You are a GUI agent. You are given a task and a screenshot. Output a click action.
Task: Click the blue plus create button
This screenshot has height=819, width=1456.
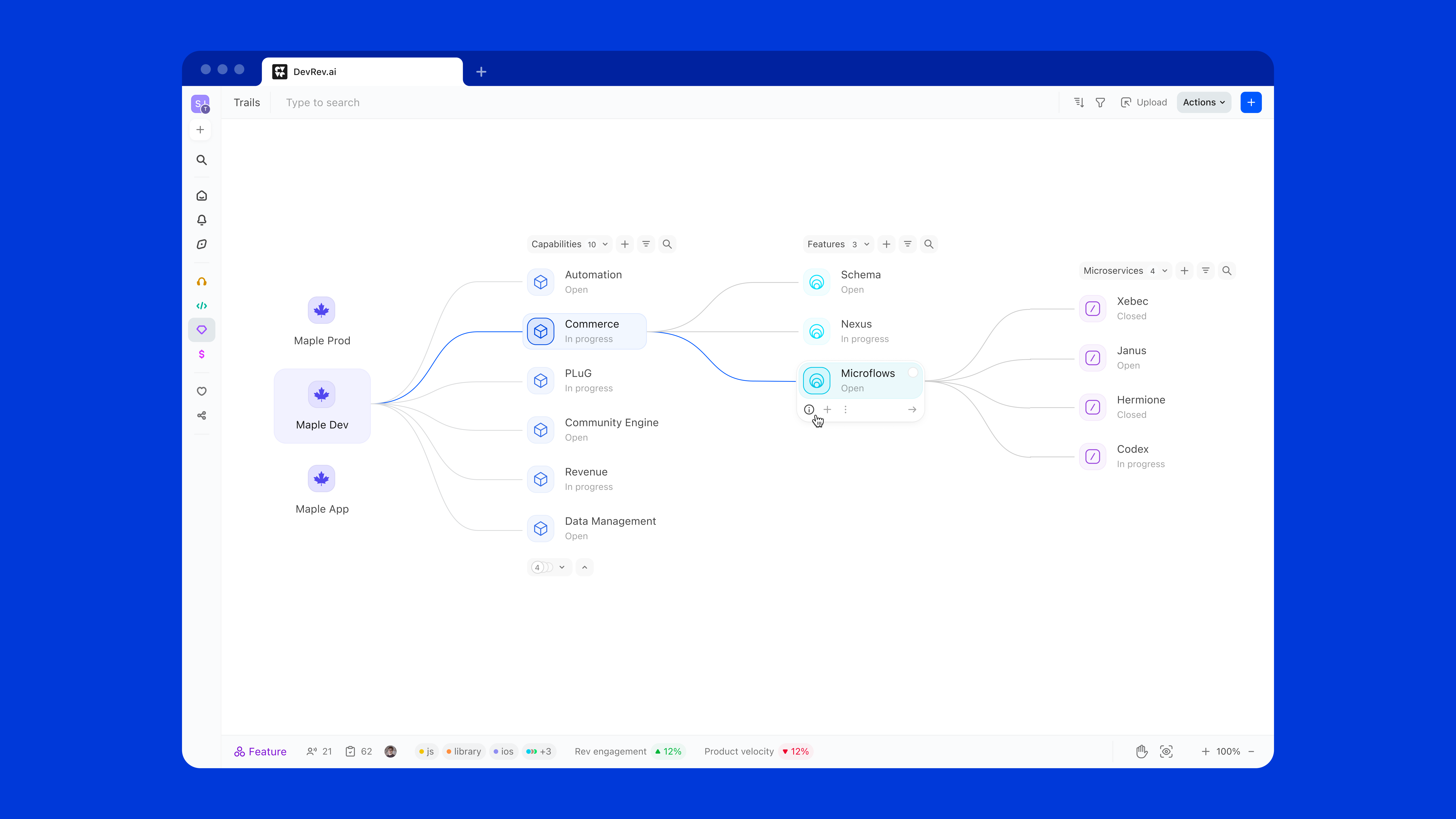(1251, 102)
